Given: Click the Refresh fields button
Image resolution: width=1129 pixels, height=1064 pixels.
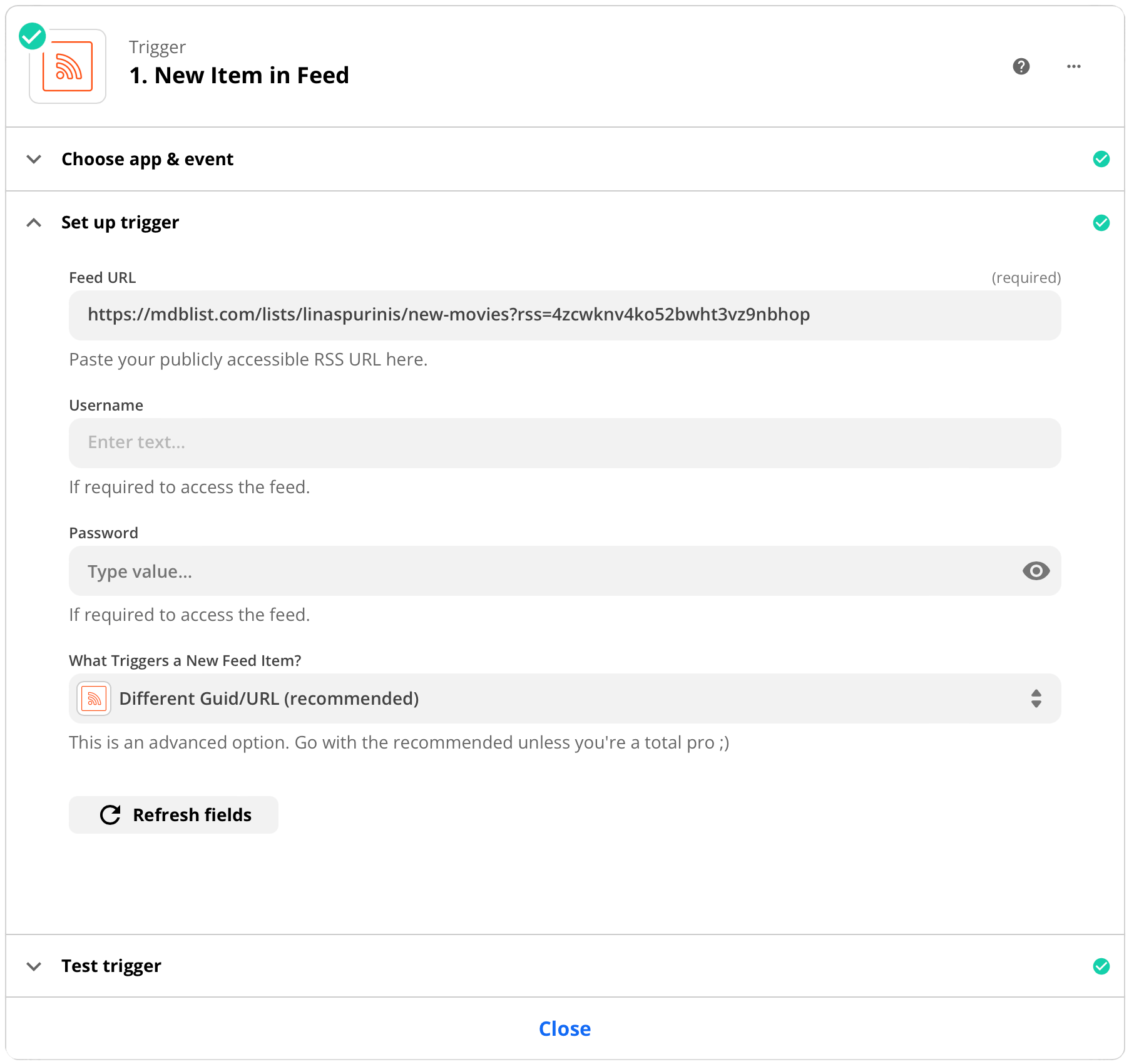Looking at the screenshot, I should point(173,815).
